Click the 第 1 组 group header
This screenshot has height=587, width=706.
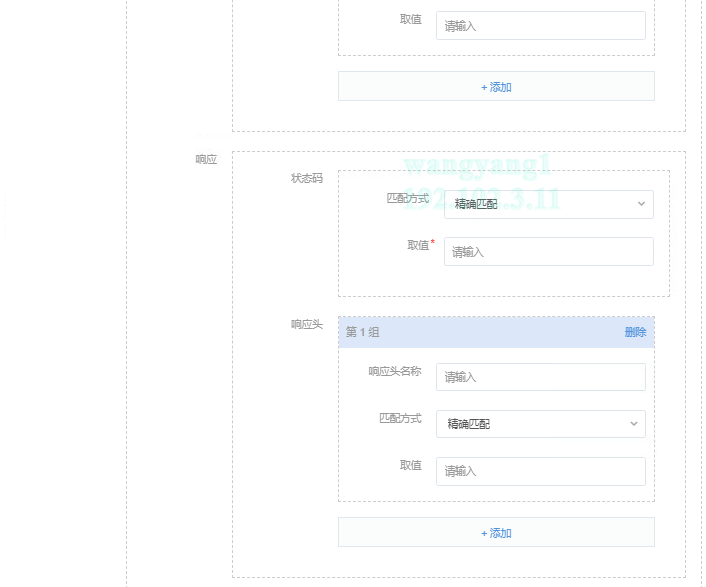[480, 332]
